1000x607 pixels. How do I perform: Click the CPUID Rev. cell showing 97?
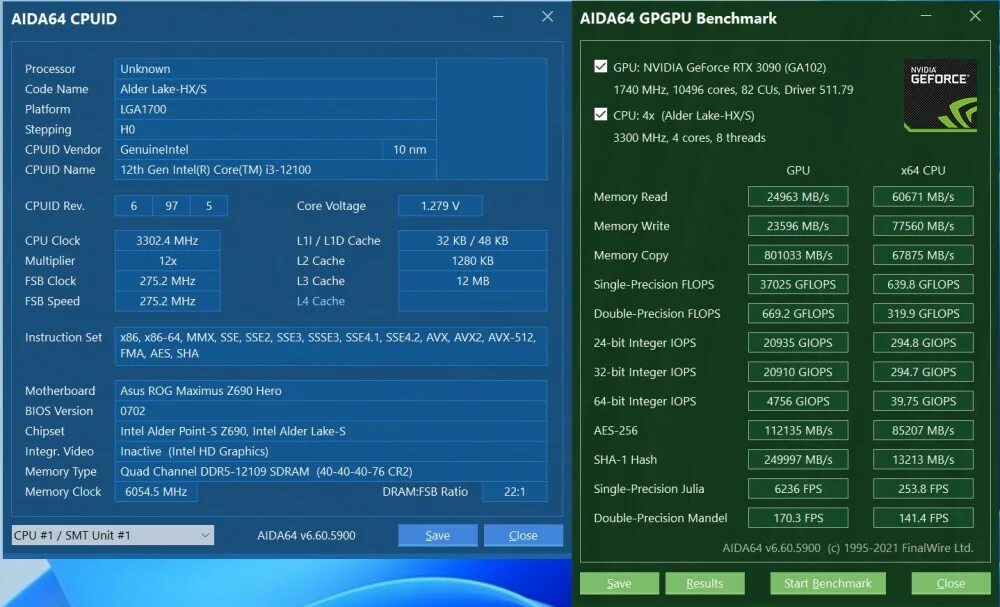172,206
